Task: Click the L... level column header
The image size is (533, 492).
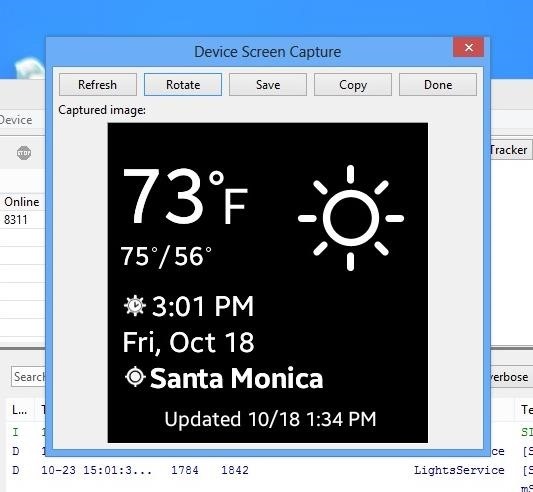Action: (19, 410)
